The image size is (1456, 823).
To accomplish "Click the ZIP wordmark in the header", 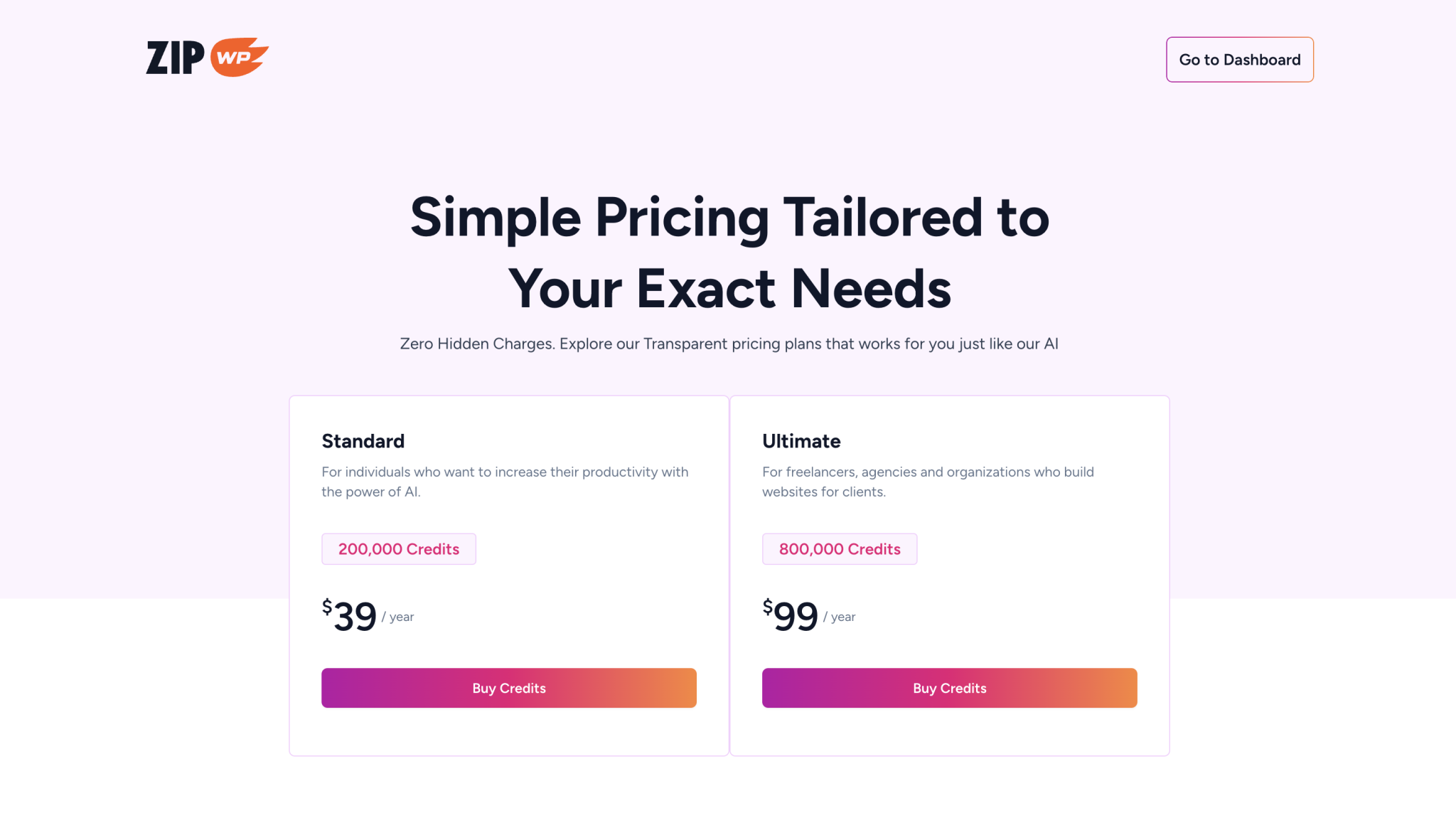I will [x=175, y=57].
